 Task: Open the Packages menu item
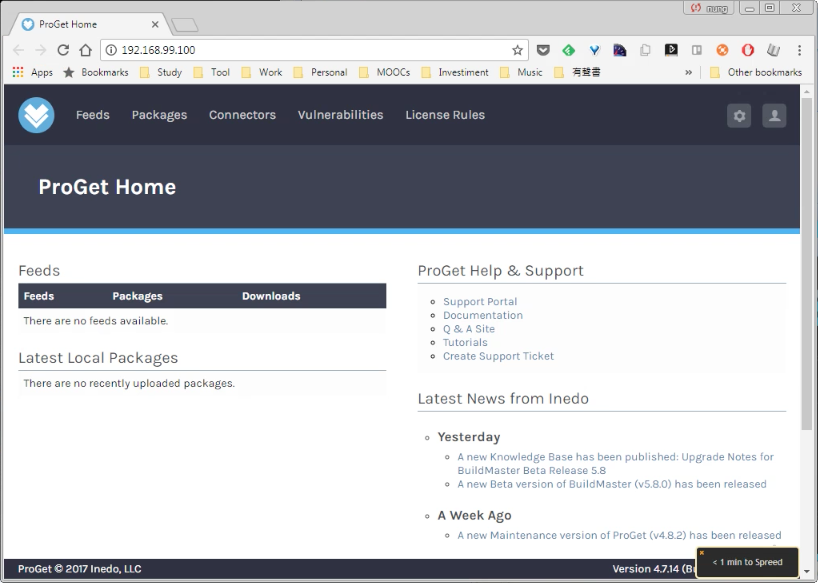[159, 115]
